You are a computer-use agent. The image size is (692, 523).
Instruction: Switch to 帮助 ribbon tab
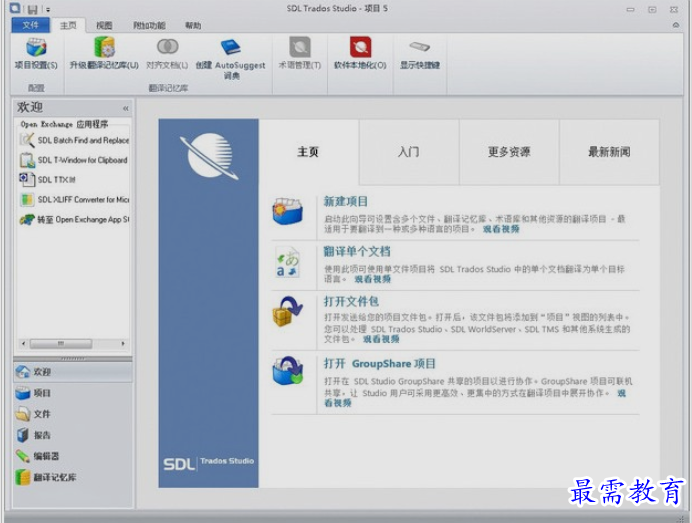coord(193,26)
